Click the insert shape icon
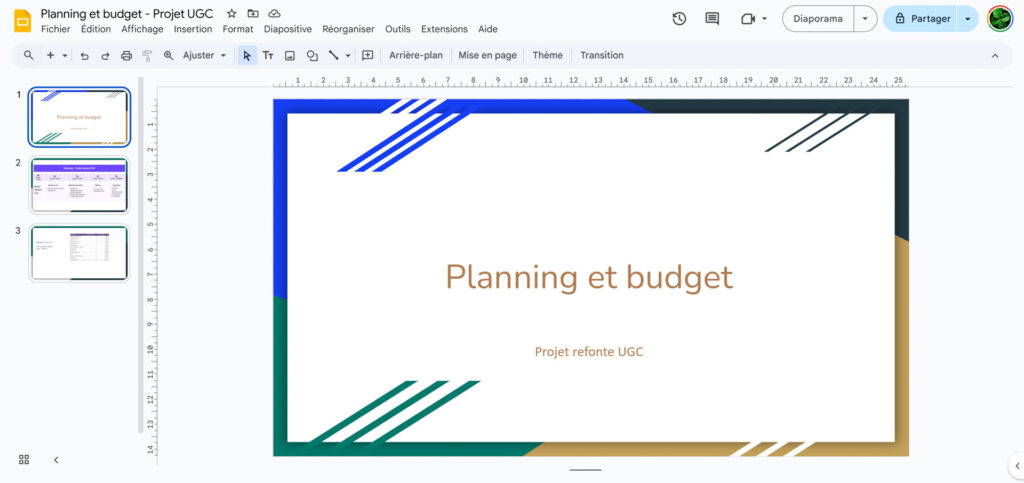1024x483 pixels. (x=312, y=55)
